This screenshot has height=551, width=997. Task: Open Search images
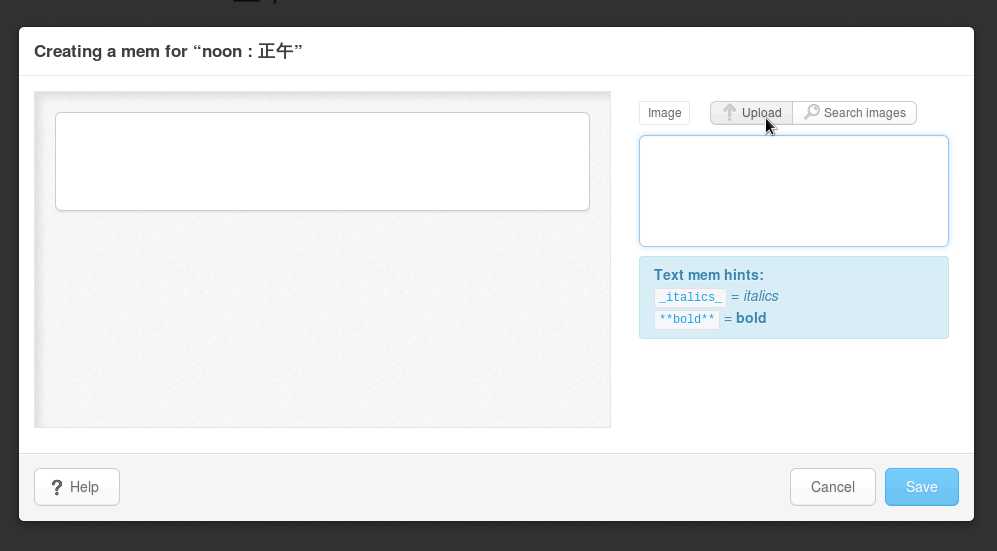[855, 113]
